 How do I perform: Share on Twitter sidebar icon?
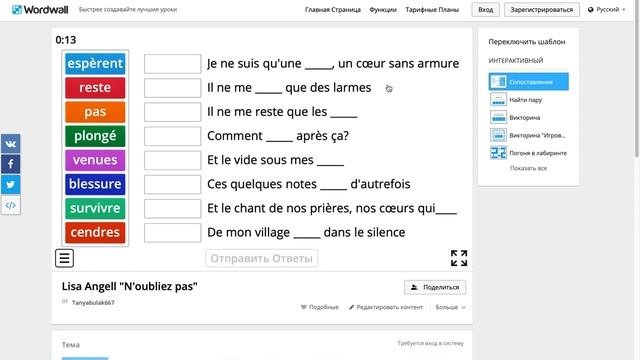10,184
